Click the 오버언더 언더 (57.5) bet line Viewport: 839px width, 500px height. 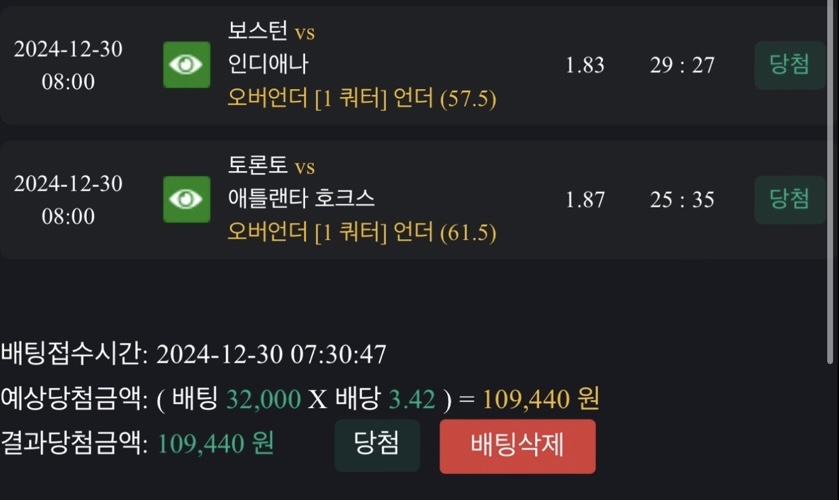click(x=362, y=98)
